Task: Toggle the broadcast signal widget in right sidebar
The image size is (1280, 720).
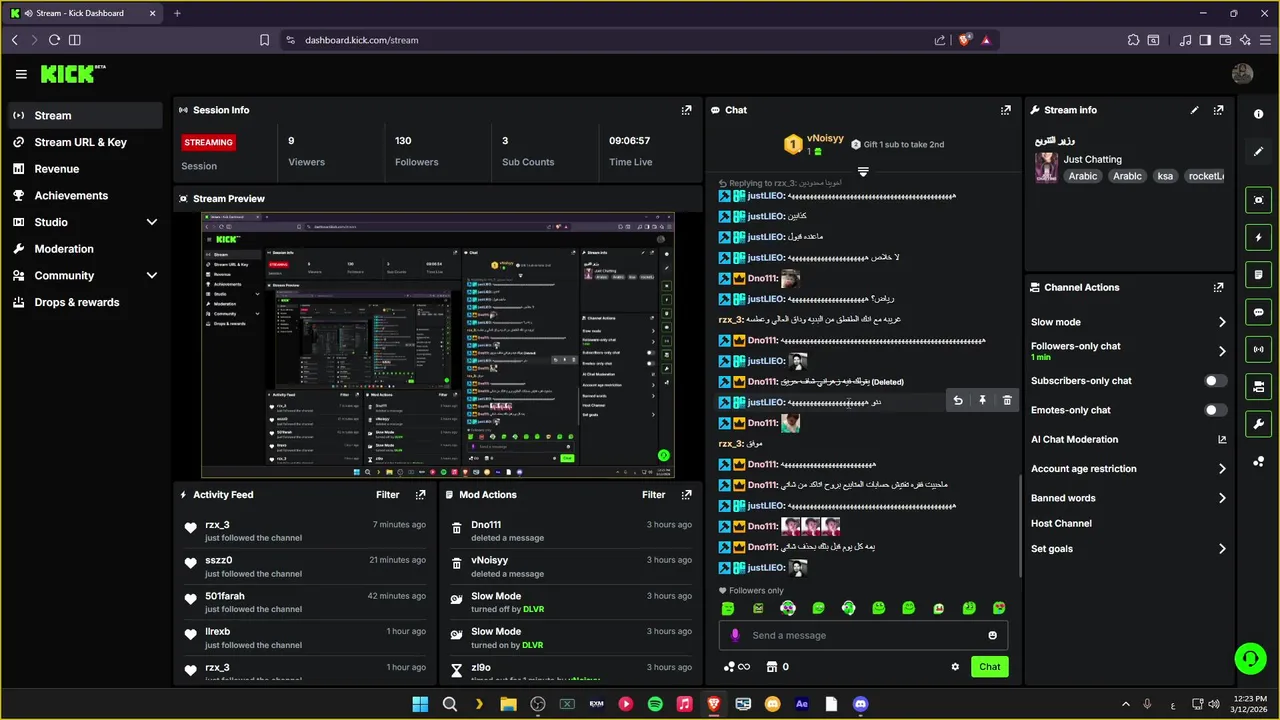Action: [1259, 349]
